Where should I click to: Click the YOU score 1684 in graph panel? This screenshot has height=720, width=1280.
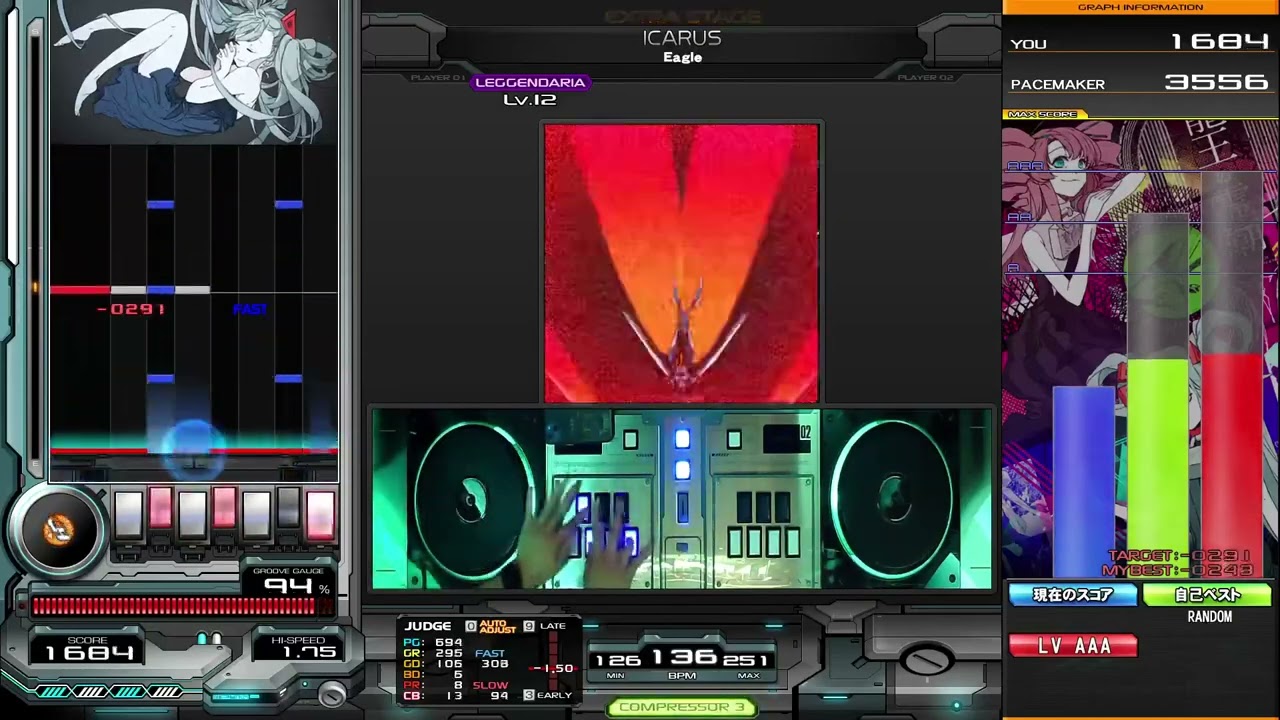point(1220,42)
